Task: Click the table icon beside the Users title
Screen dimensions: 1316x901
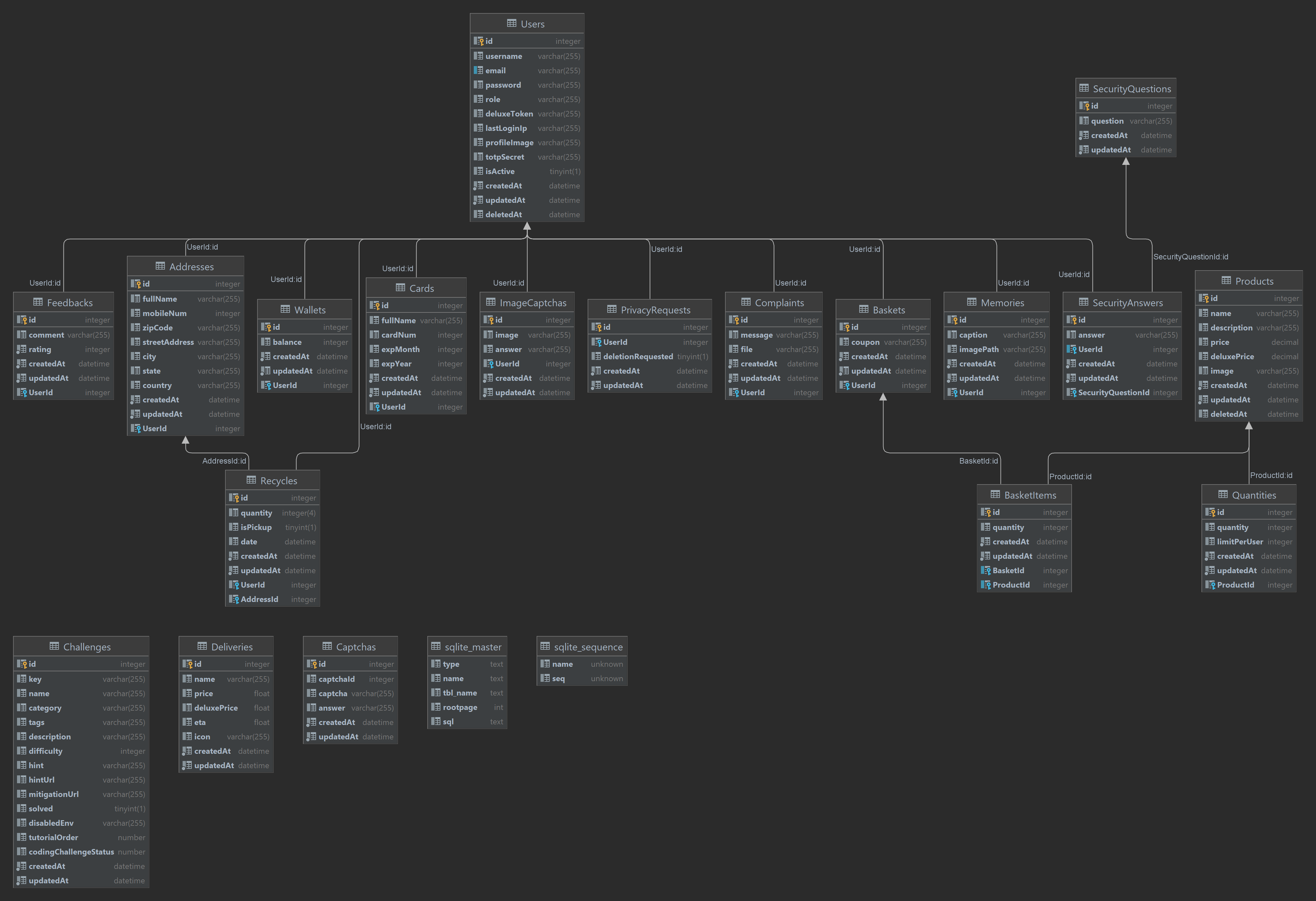Action: pyautogui.click(x=512, y=23)
